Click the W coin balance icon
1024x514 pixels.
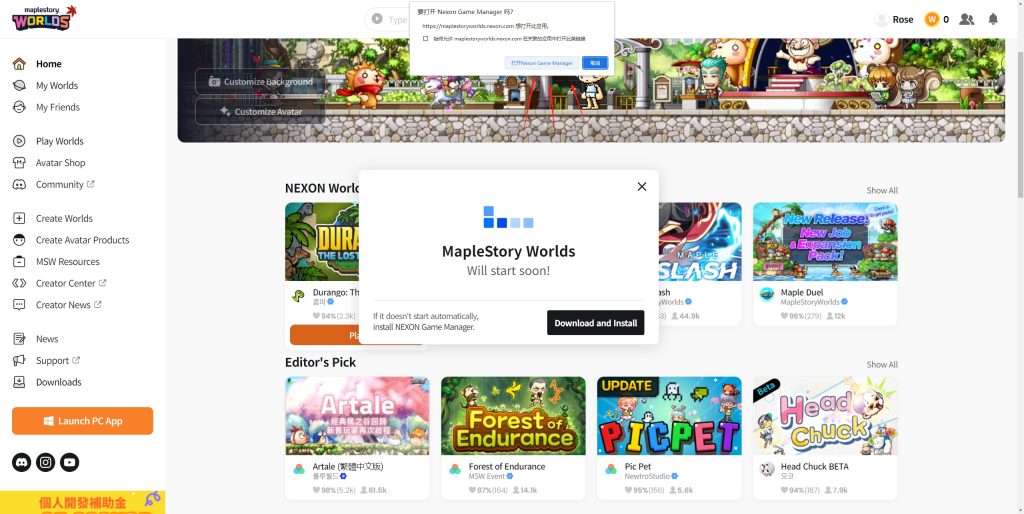point(931,20)
